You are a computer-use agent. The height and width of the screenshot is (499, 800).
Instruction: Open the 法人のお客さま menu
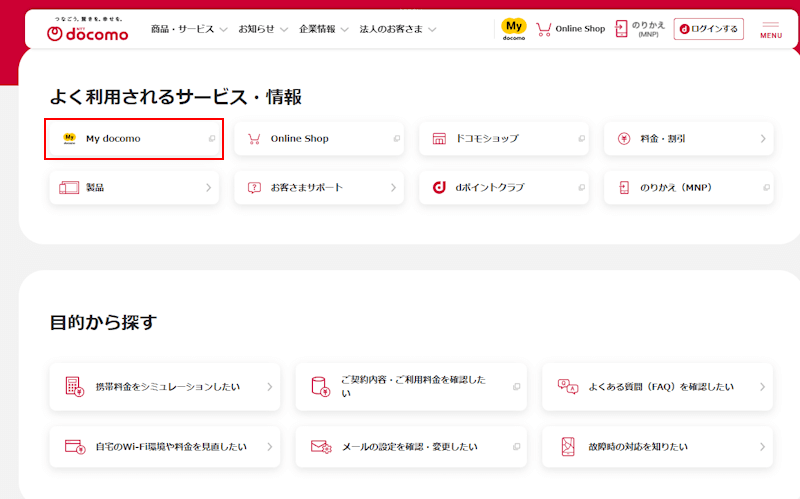click(x=391, y=29)
